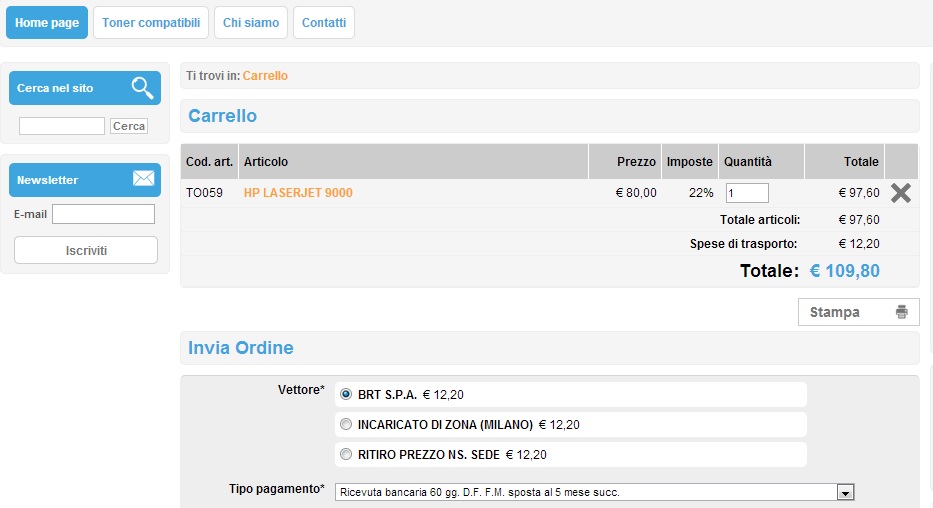
Task: Navigate to Contatti menu item
Action: (x=324, y=23)
